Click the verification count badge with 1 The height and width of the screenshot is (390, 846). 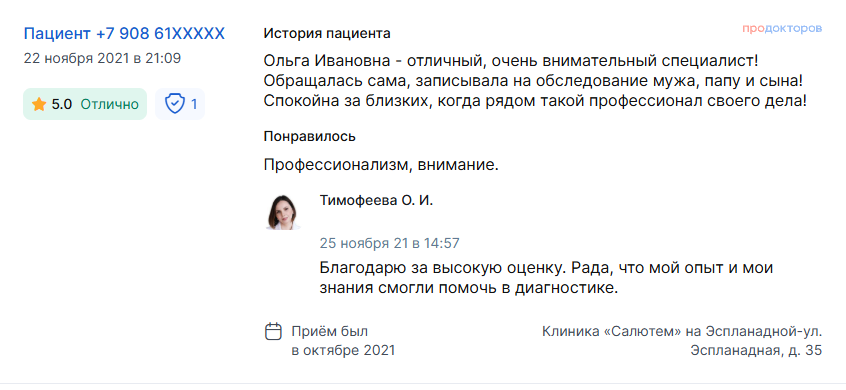click(180, 104)
